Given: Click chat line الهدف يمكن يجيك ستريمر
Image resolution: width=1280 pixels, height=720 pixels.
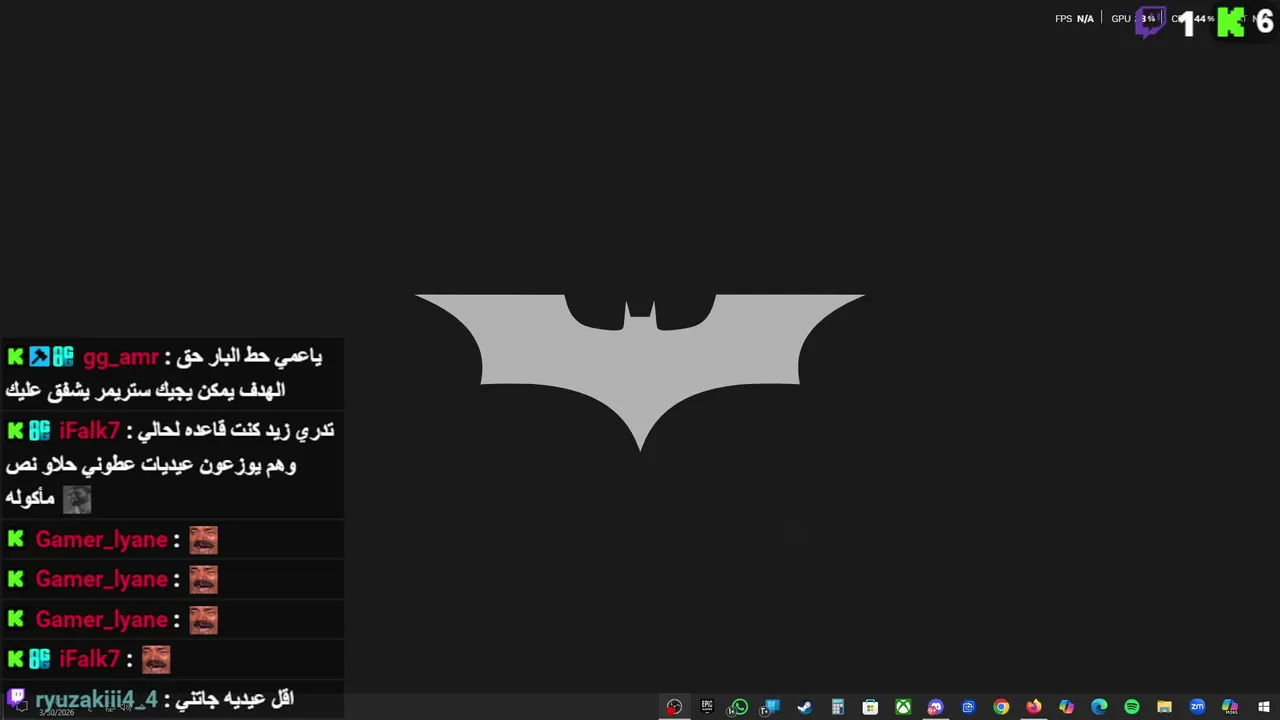Looking at the screenshot, I should (145, 390).
